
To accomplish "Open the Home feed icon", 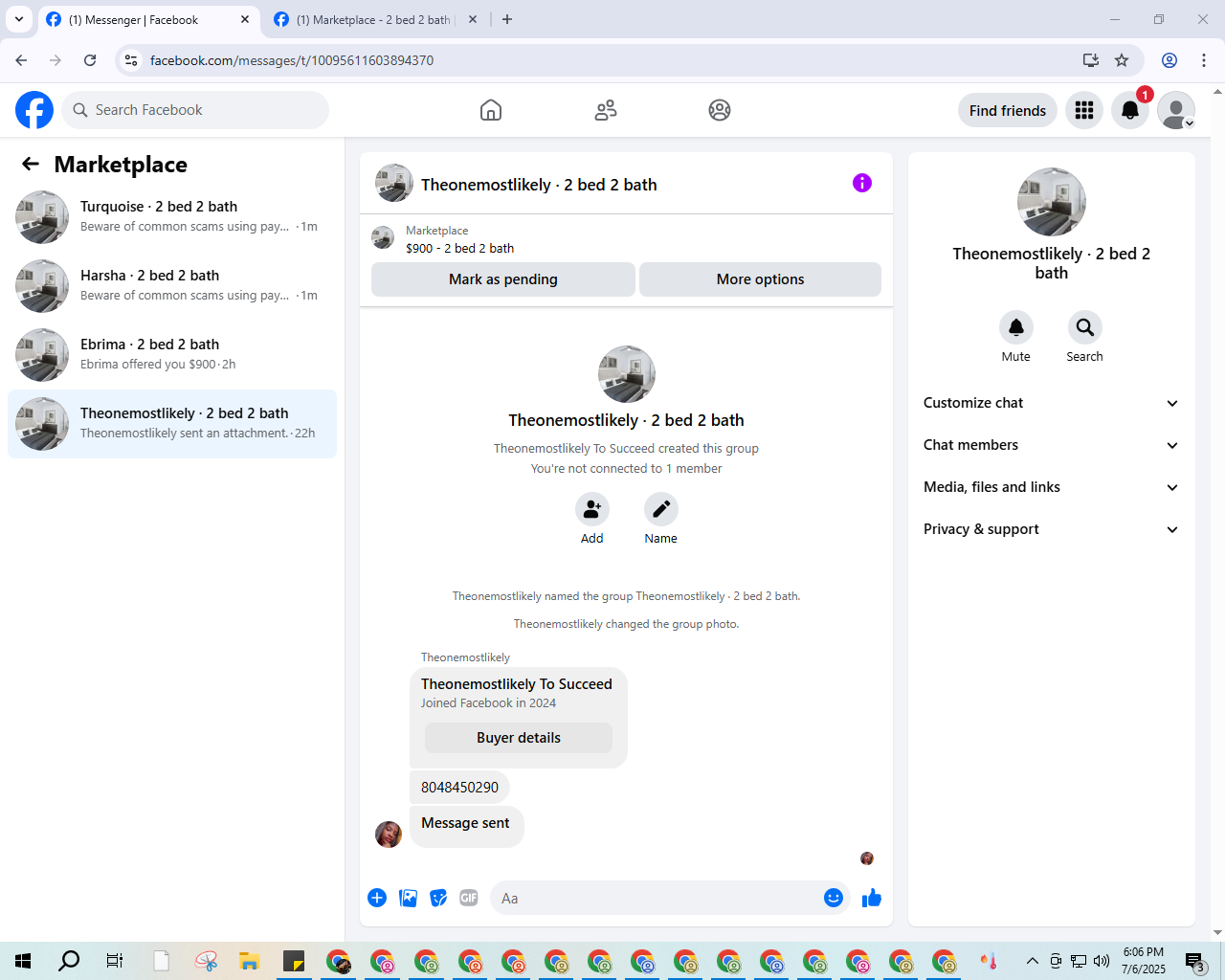I will [x=491, y=110].
